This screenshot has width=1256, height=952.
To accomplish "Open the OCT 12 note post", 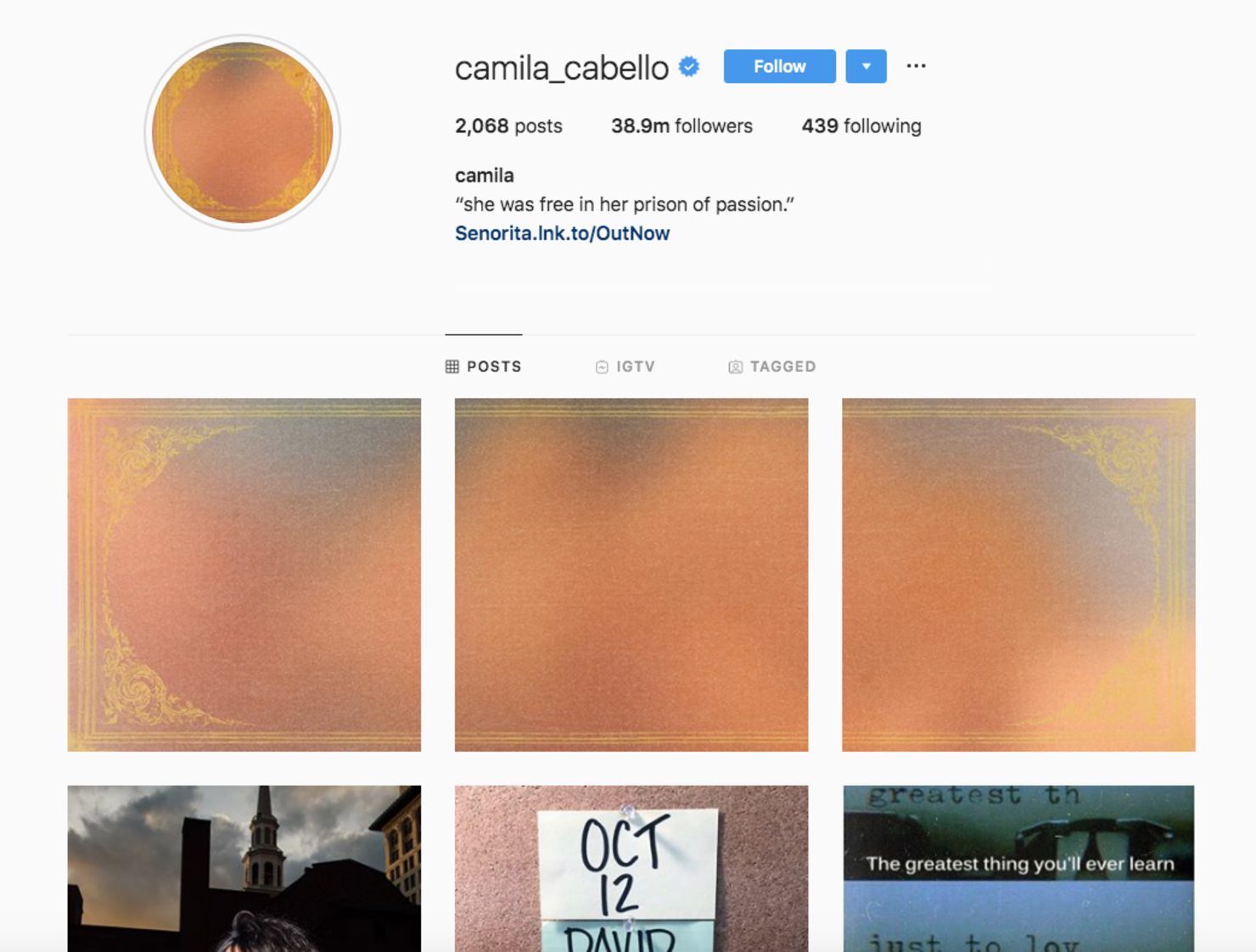I will (x=631, y=868).
